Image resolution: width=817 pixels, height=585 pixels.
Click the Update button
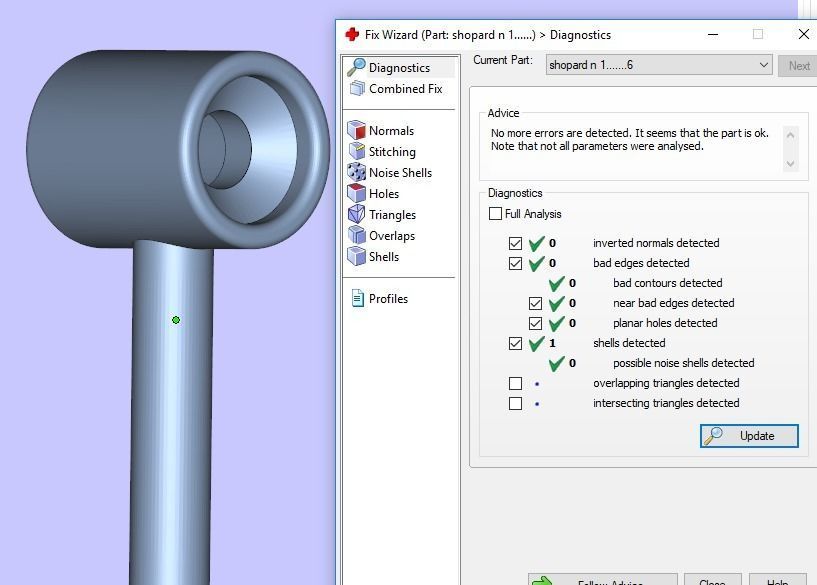coord(749,435)
